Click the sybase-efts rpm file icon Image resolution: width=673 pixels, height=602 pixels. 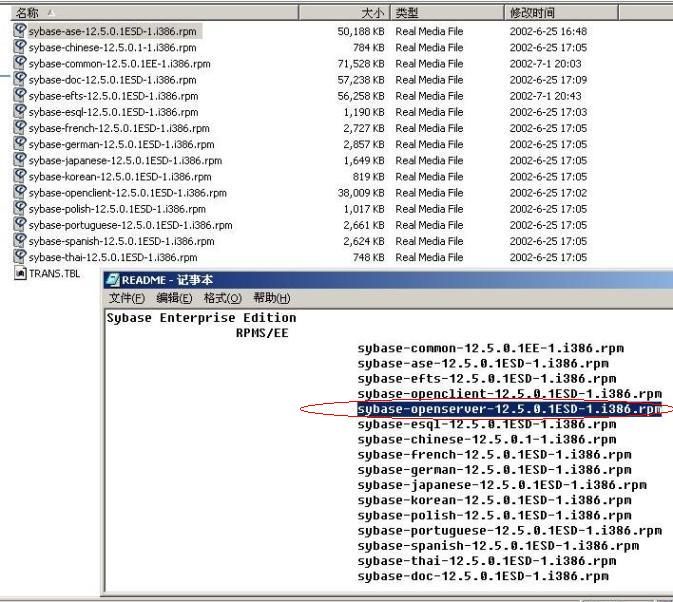coord(20,95)
